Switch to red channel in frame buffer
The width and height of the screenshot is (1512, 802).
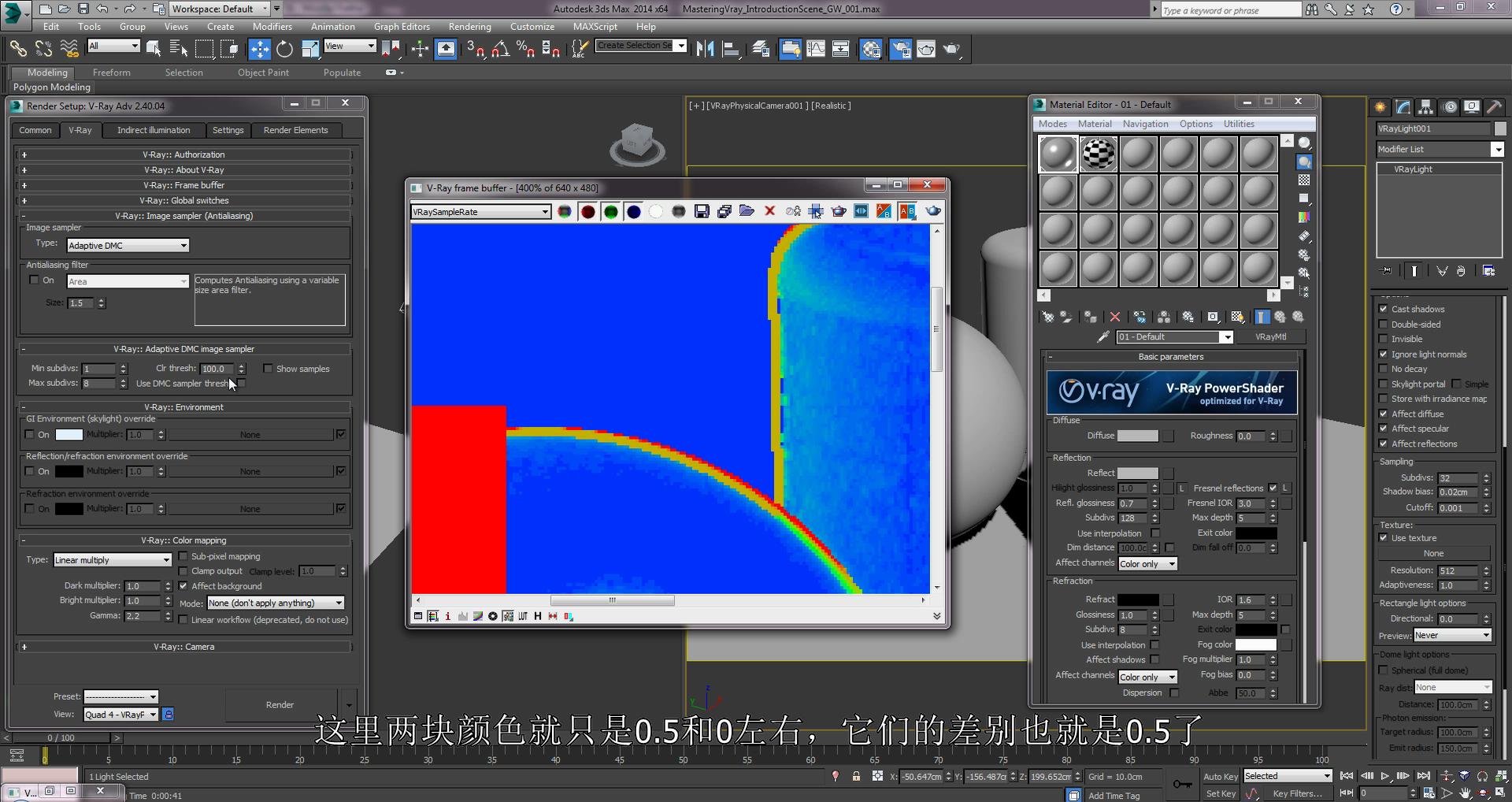pyautogui.click(x=587, y=211)
